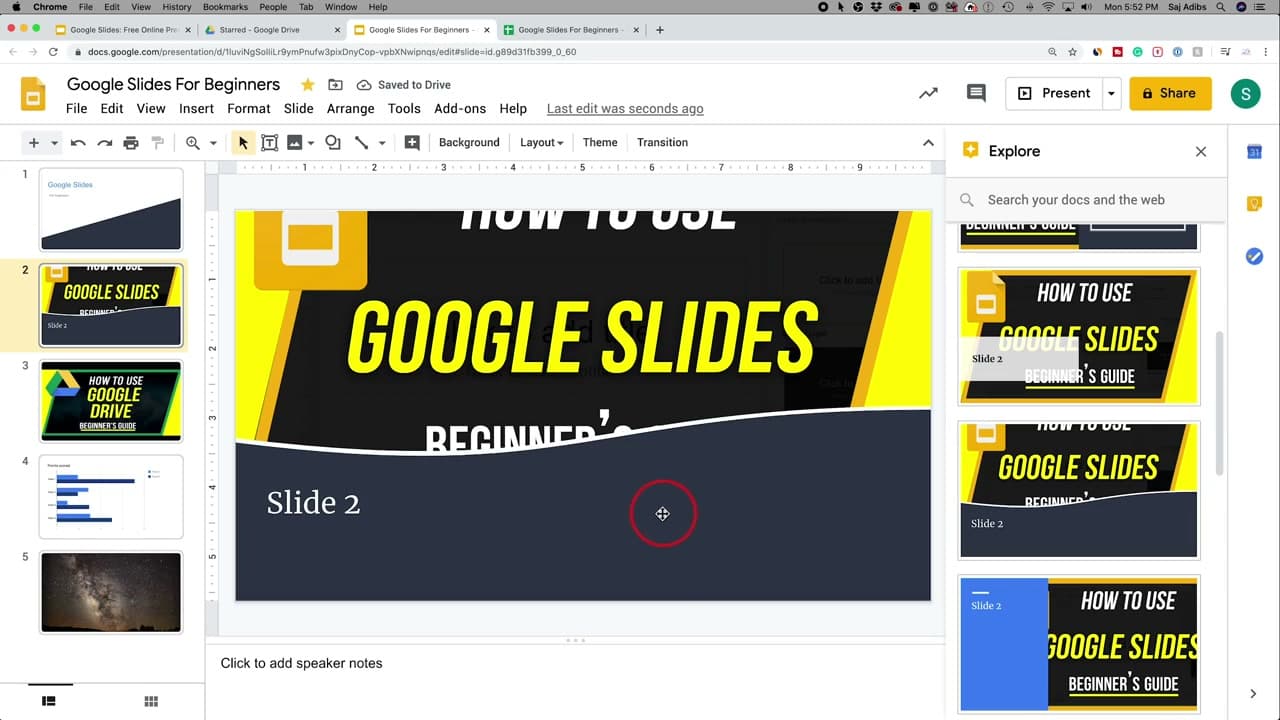This screenshot has width=1280, height=720.
Task: Open the macOS Bookmarks menu
Action: (225, 7)
